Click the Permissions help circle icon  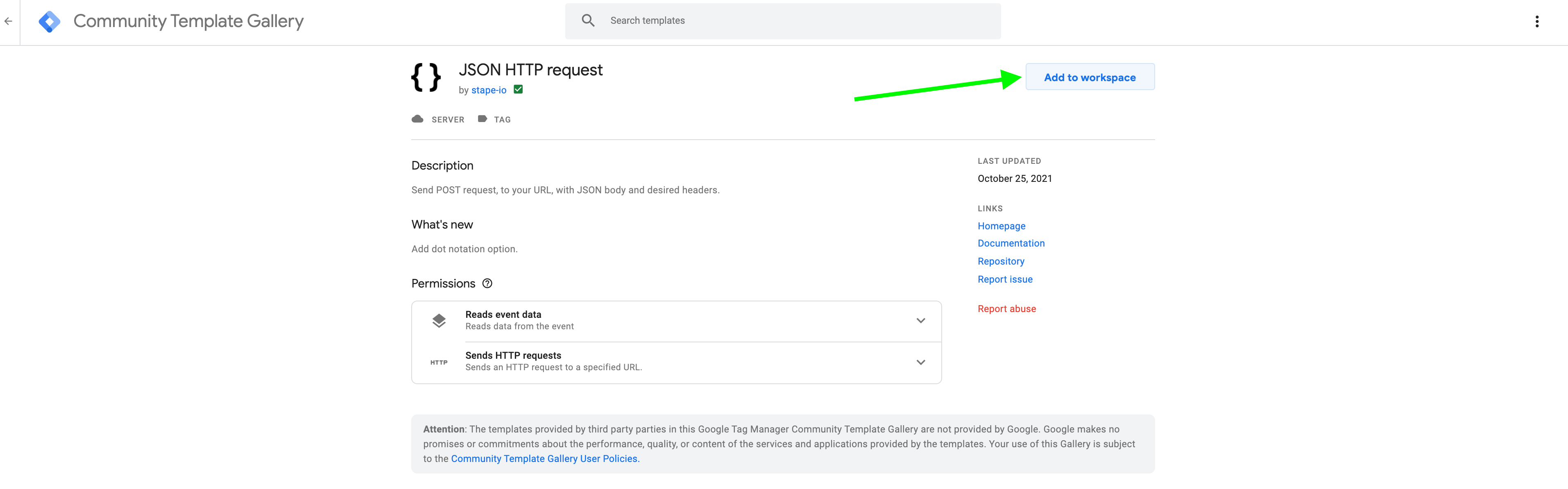[x=489, y=283]
